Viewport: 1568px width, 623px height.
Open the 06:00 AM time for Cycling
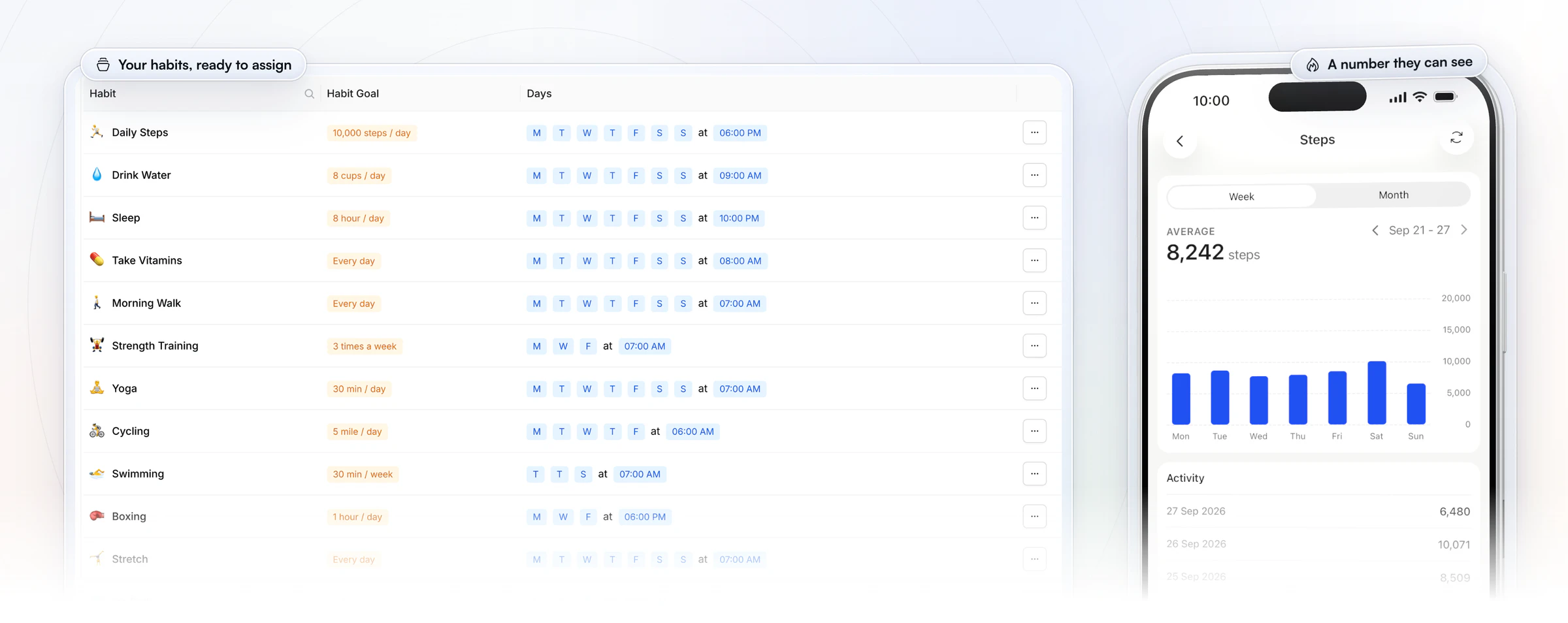pos(693,432)
